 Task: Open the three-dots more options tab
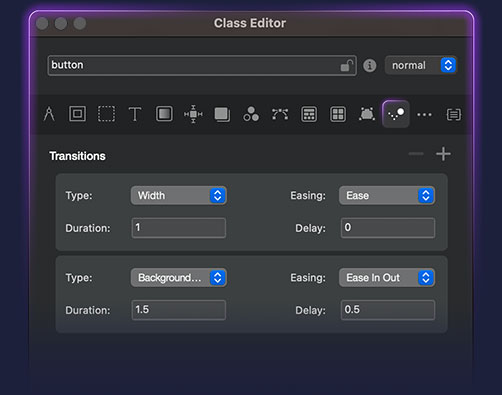tap(424, 115)
